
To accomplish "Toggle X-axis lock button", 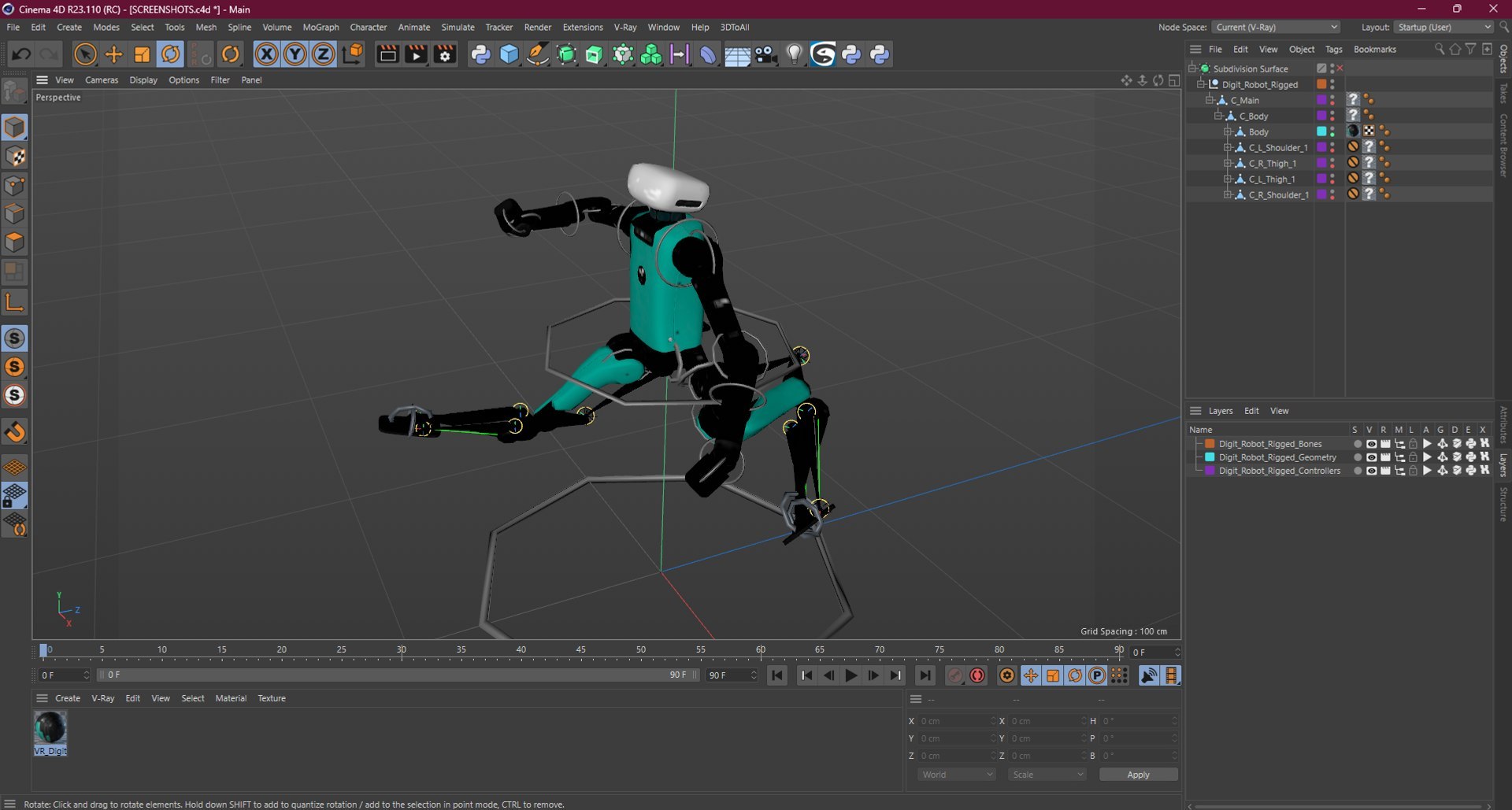I will 267,54.
